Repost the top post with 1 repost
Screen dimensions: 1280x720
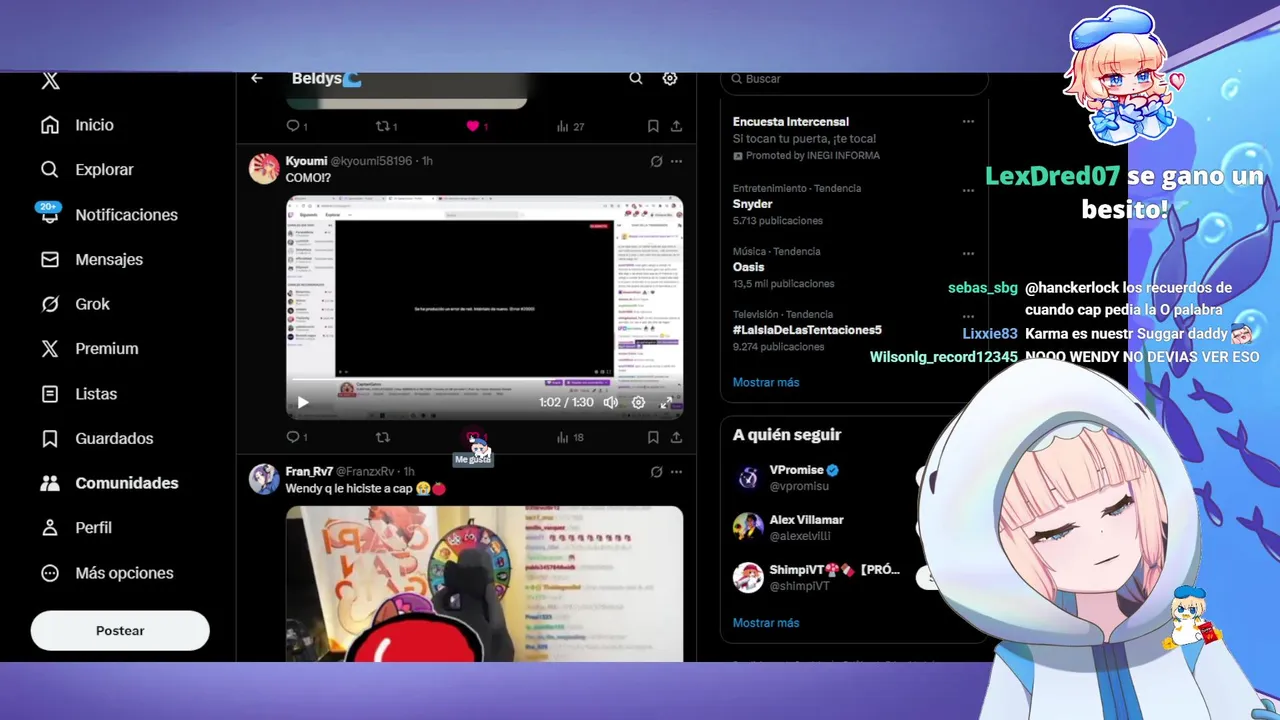point(386,126)
